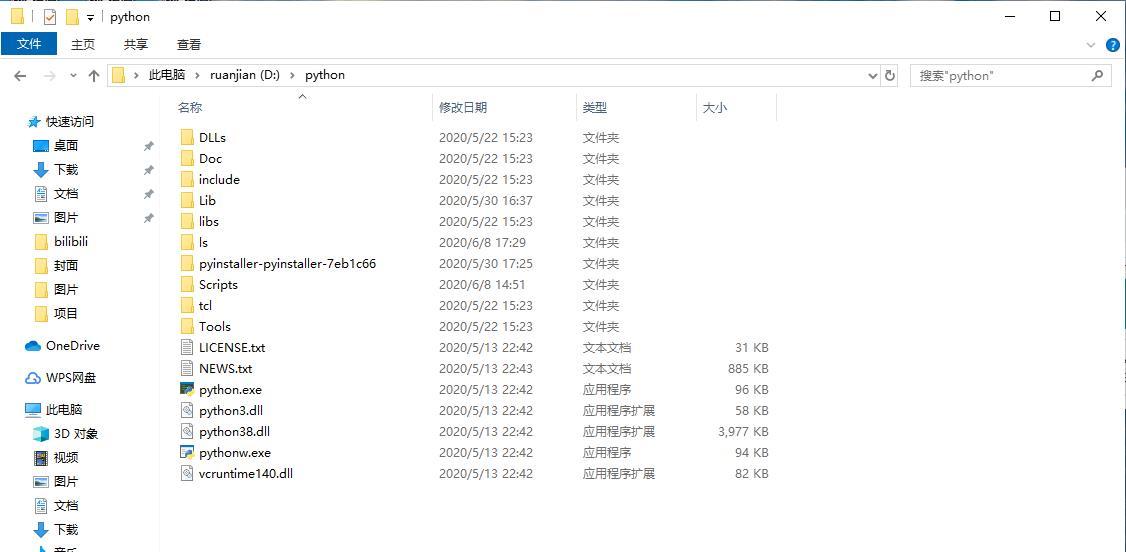The width and height of the screenshot is (1126, 552).
Task: Open the Doc folder icon
Action: click(187, 159)
